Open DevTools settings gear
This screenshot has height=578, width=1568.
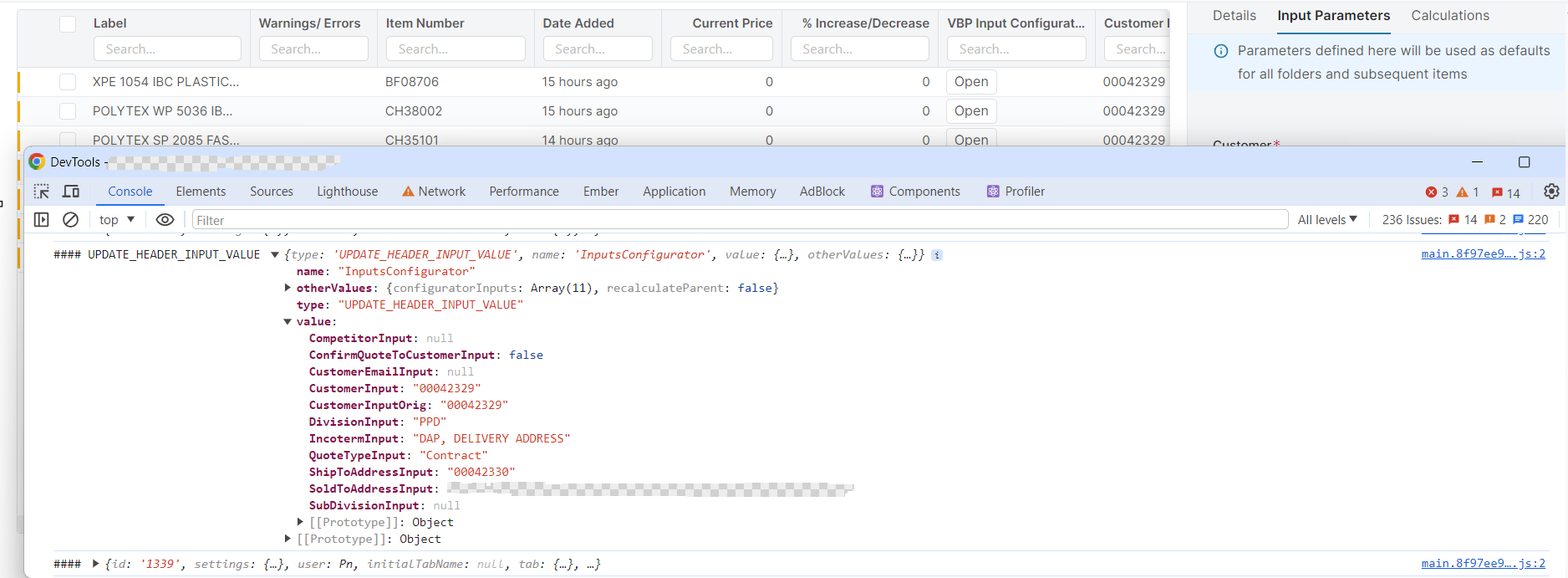click(x=1551, y=192)
